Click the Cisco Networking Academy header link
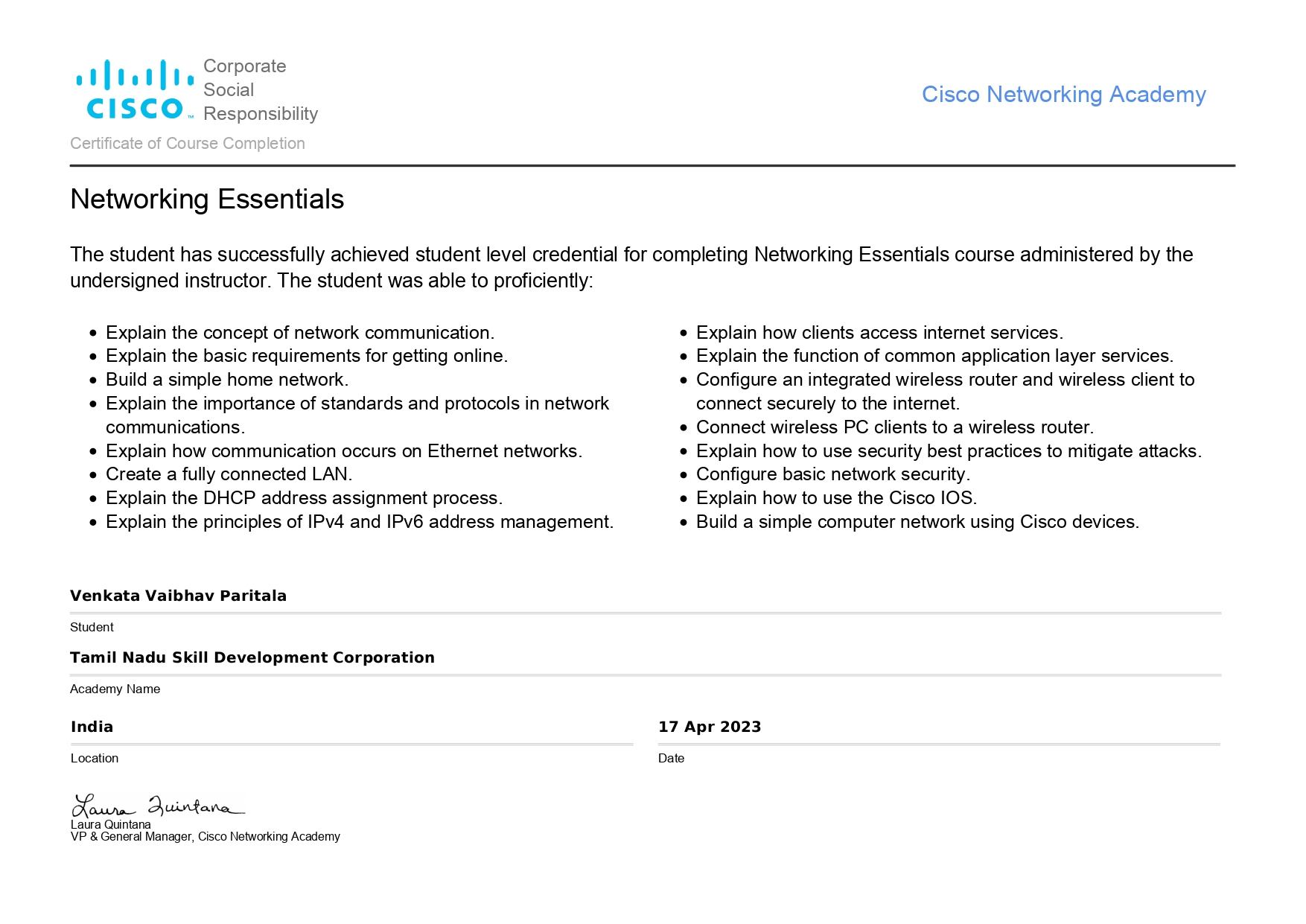Screen dimensions: 1306x924 click(1063, 95)
